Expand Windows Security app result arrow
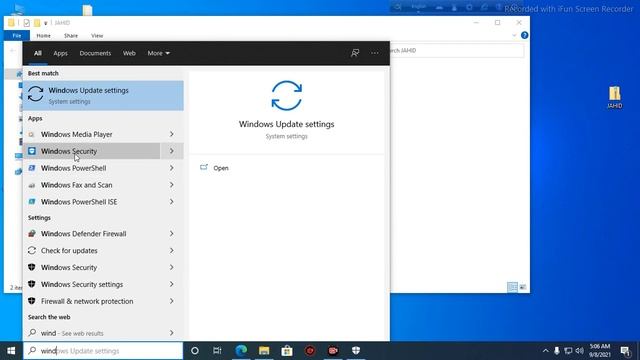640x360 pixels. (172, 151)
